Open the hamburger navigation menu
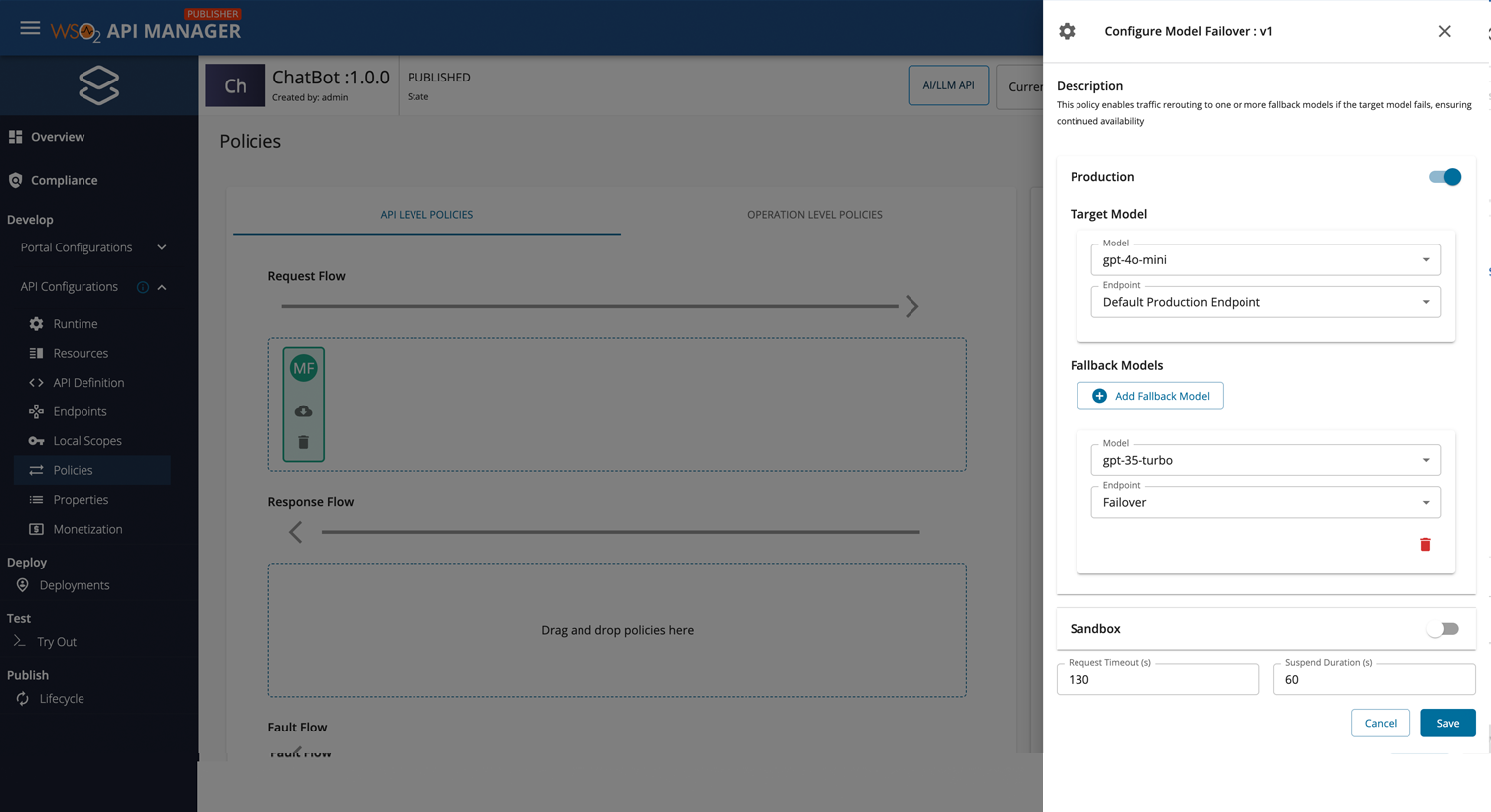Viewport: 1491px width, 812px height. coord(30,28)
